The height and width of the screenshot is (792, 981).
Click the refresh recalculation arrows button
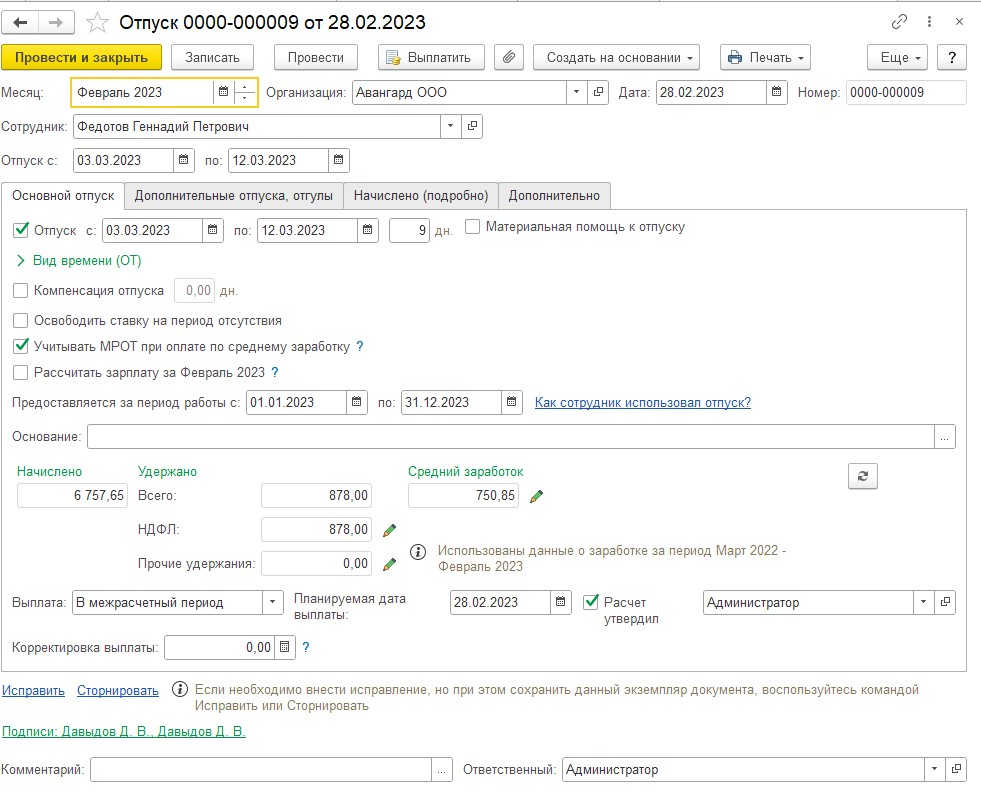863,476
